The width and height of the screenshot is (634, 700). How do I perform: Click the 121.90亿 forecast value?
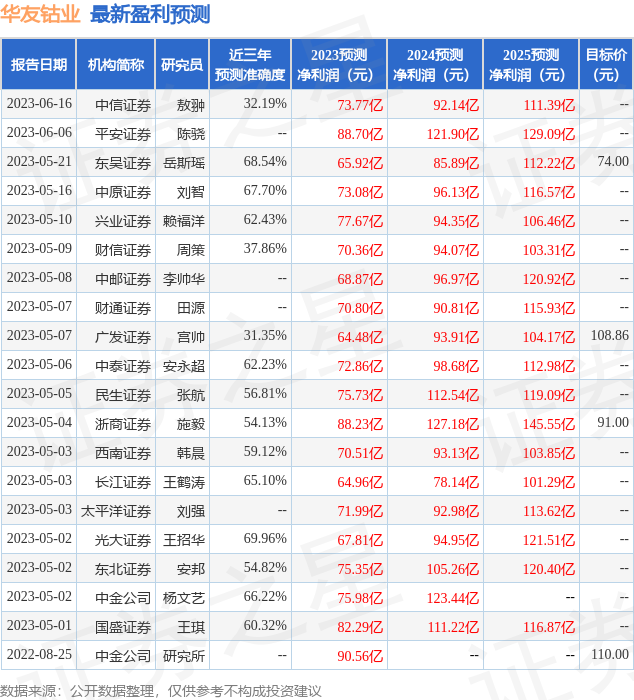pyautogui.click(x=453, y=134)
